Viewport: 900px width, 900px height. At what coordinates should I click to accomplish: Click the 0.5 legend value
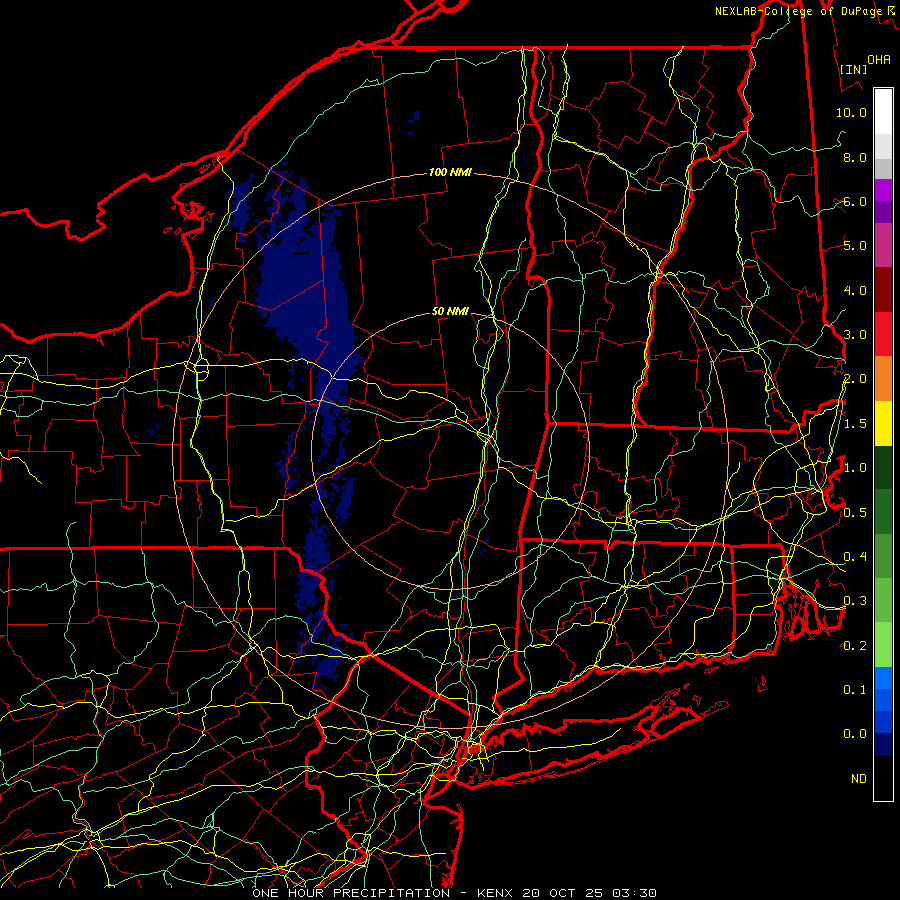tap(855, 512)
